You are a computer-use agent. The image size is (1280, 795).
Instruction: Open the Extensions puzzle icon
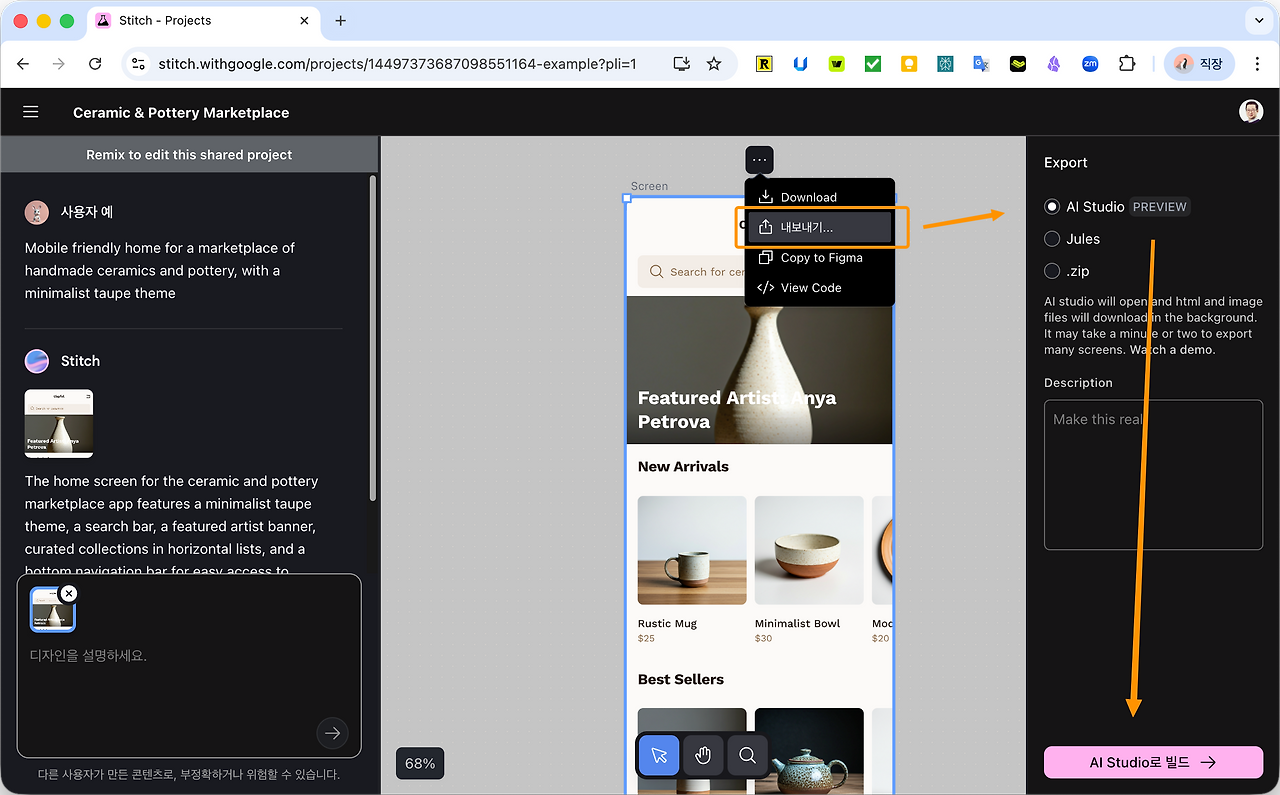[x=1127, y=64]
